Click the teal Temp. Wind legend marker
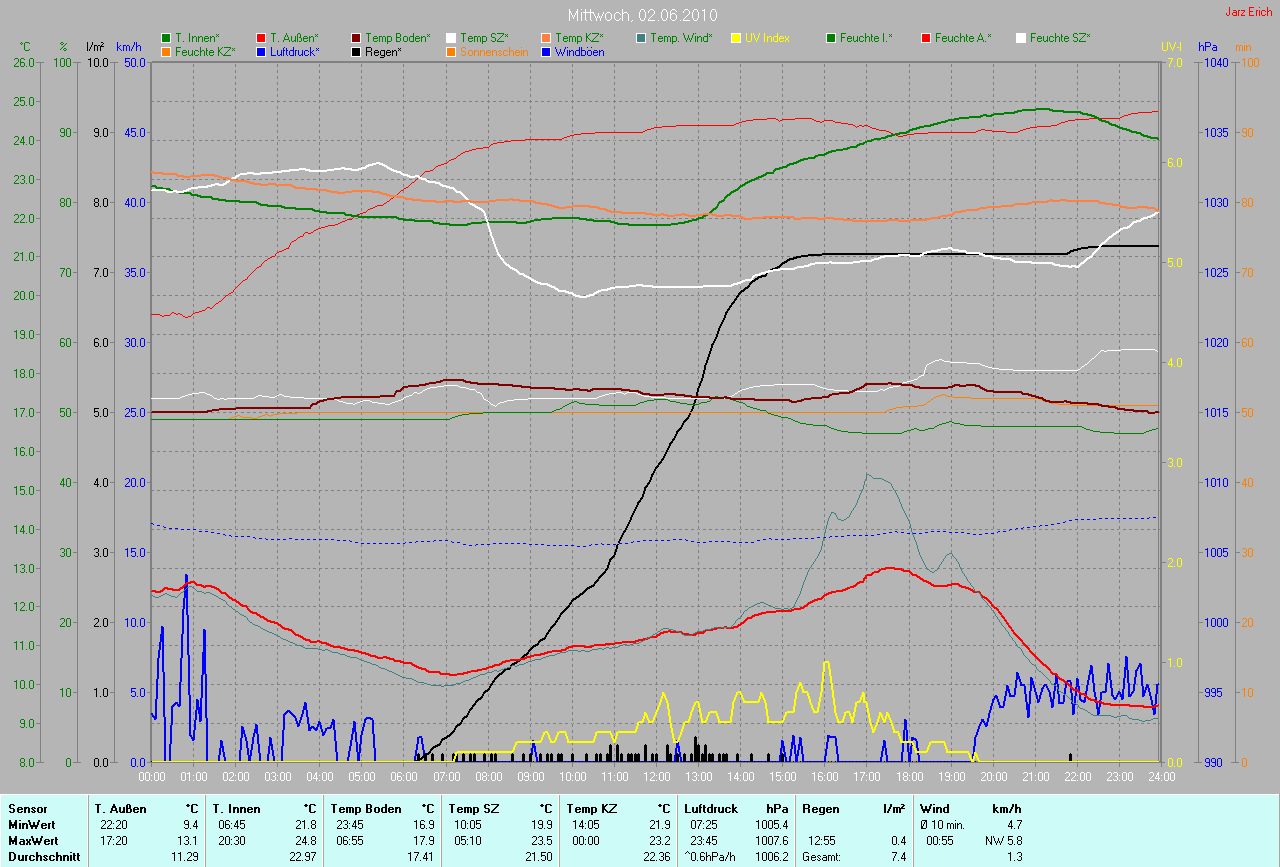 click(x=642, y=38)
